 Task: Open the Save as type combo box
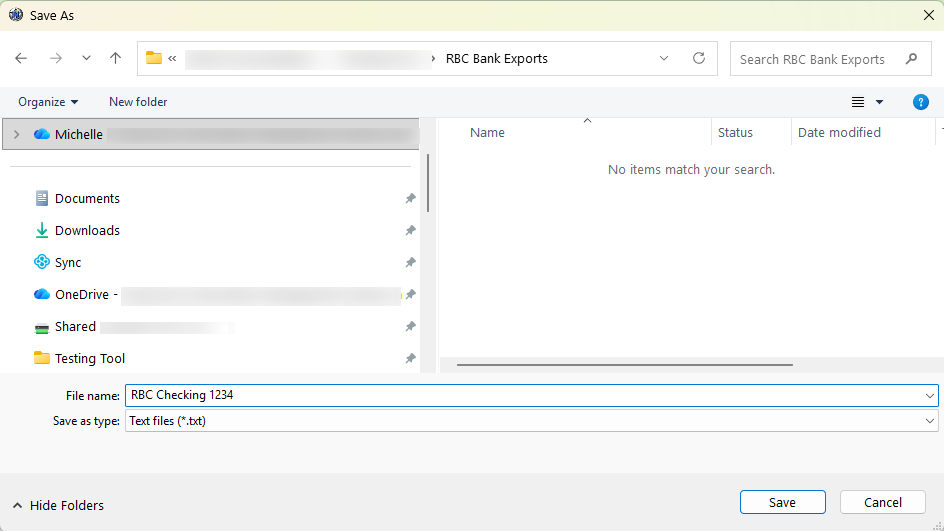click(532, 421)
